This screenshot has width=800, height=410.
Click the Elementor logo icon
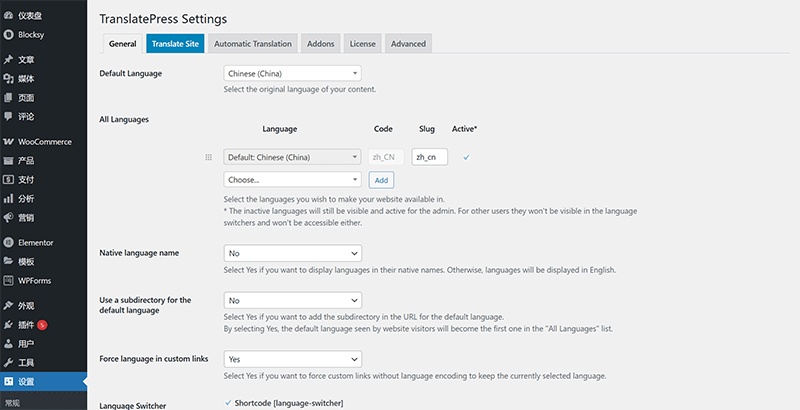pos(8,243)
